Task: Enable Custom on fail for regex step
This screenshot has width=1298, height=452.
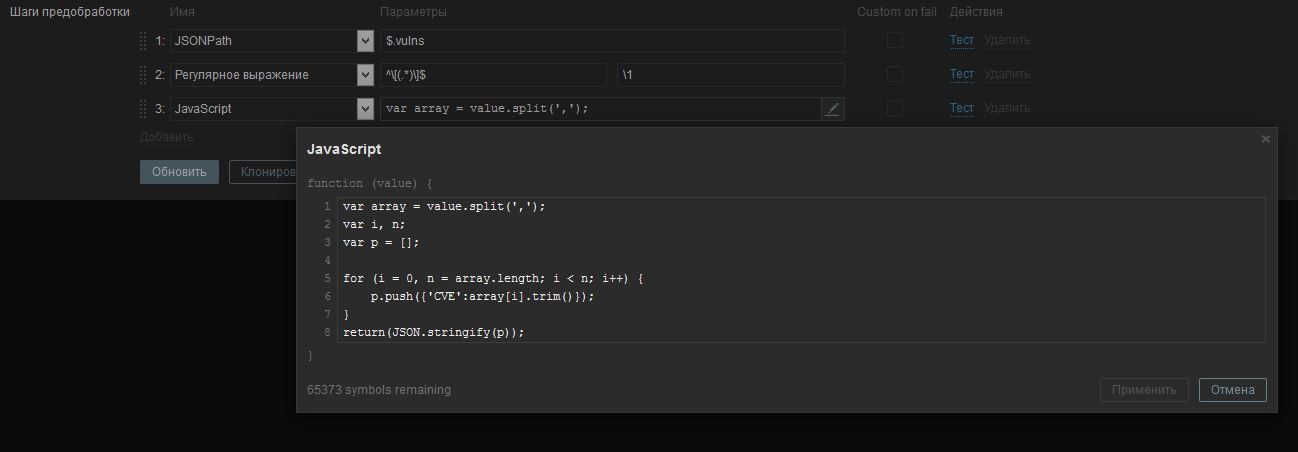Action: click(895, 75)
